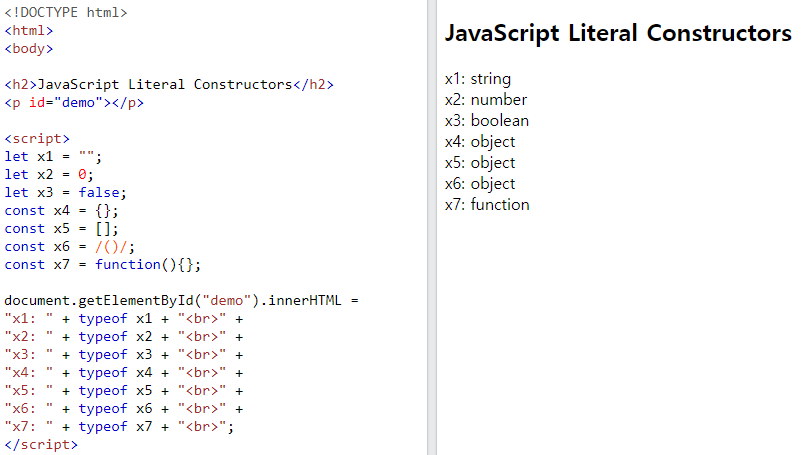Click the opening '<html>' tag

pyautogui.click(x=29, y=30)
